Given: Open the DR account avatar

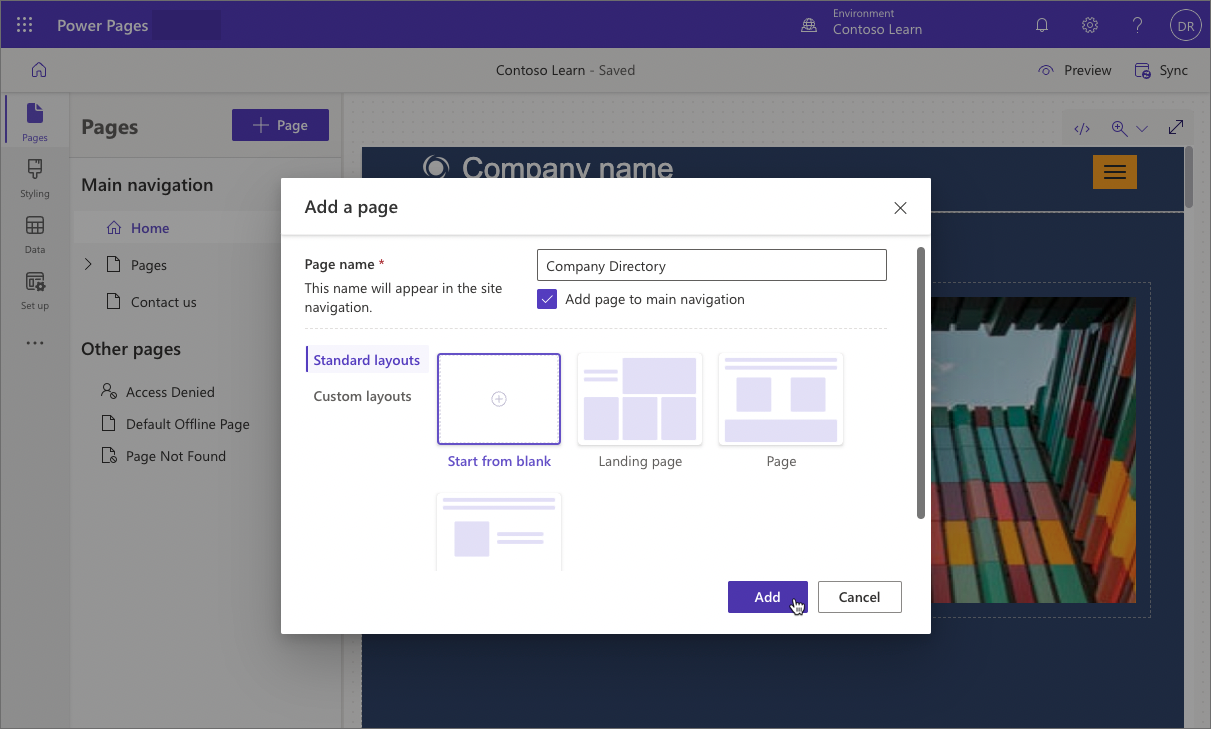Looking at the screenshot, I should click(1185, 26).
